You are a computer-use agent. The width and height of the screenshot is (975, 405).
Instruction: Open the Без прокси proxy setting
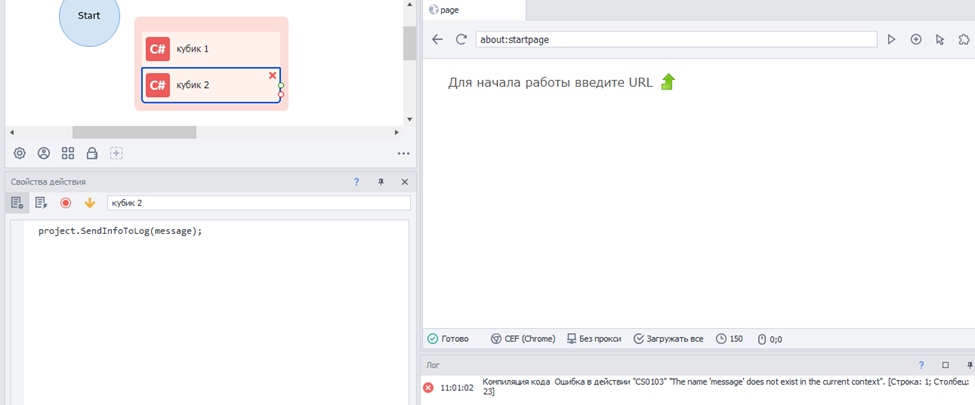(594, 339)
